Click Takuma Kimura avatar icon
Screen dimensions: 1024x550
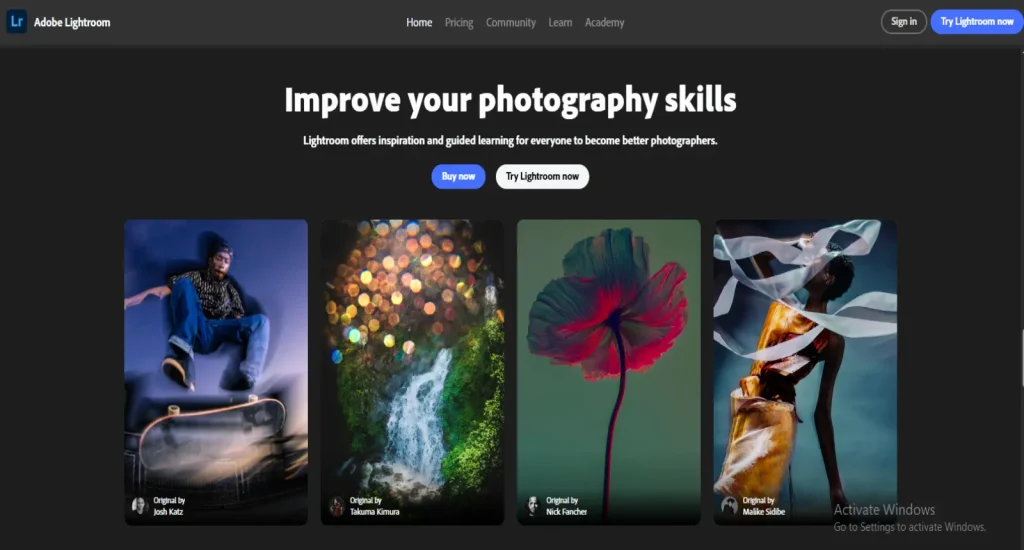pos(336,506)
